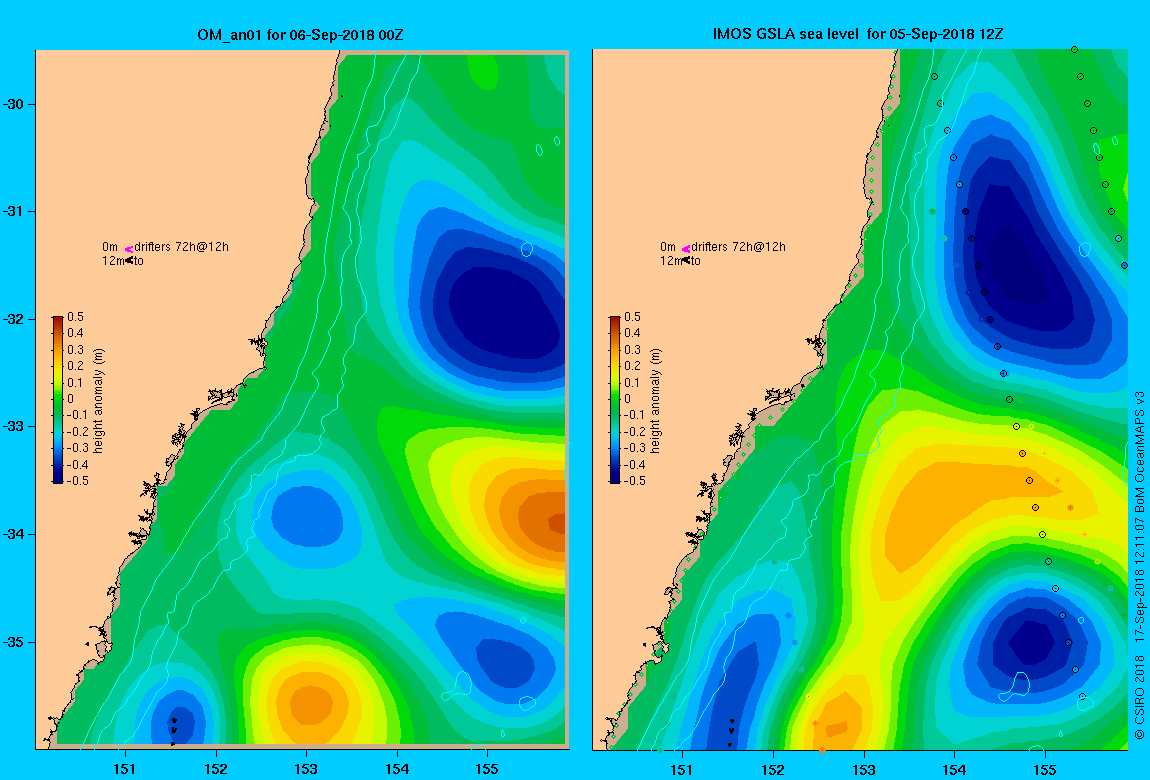Click the 0.3 label on left color bar
The image size is (1150, 780).
point(76,350)
